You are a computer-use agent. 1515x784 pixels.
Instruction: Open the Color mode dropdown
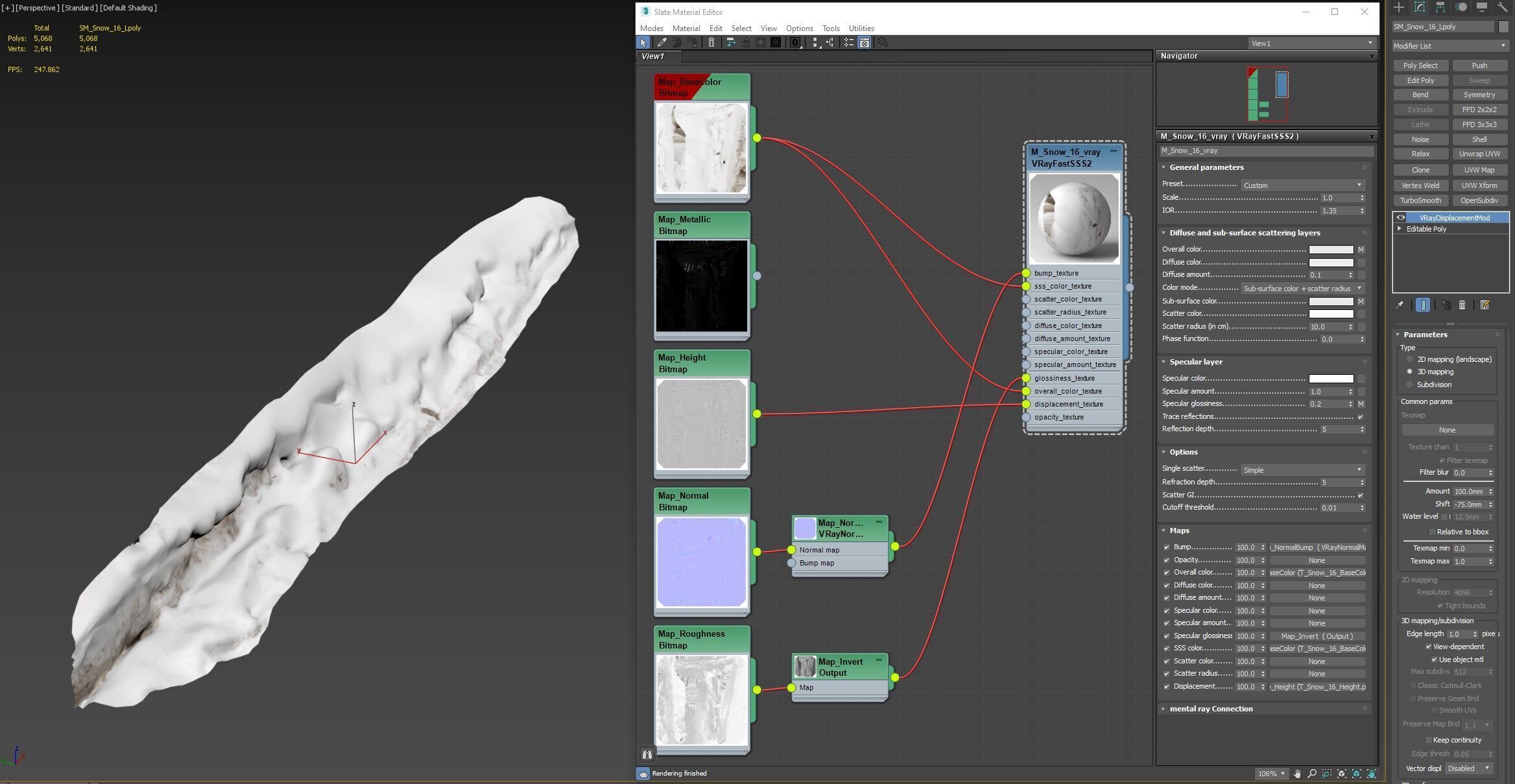(1302, 289)
